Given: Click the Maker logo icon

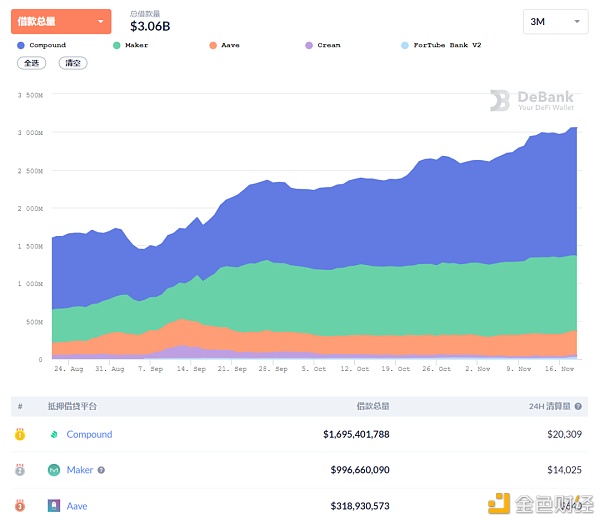Looking at the screenshot, I should tap(54, 469).
